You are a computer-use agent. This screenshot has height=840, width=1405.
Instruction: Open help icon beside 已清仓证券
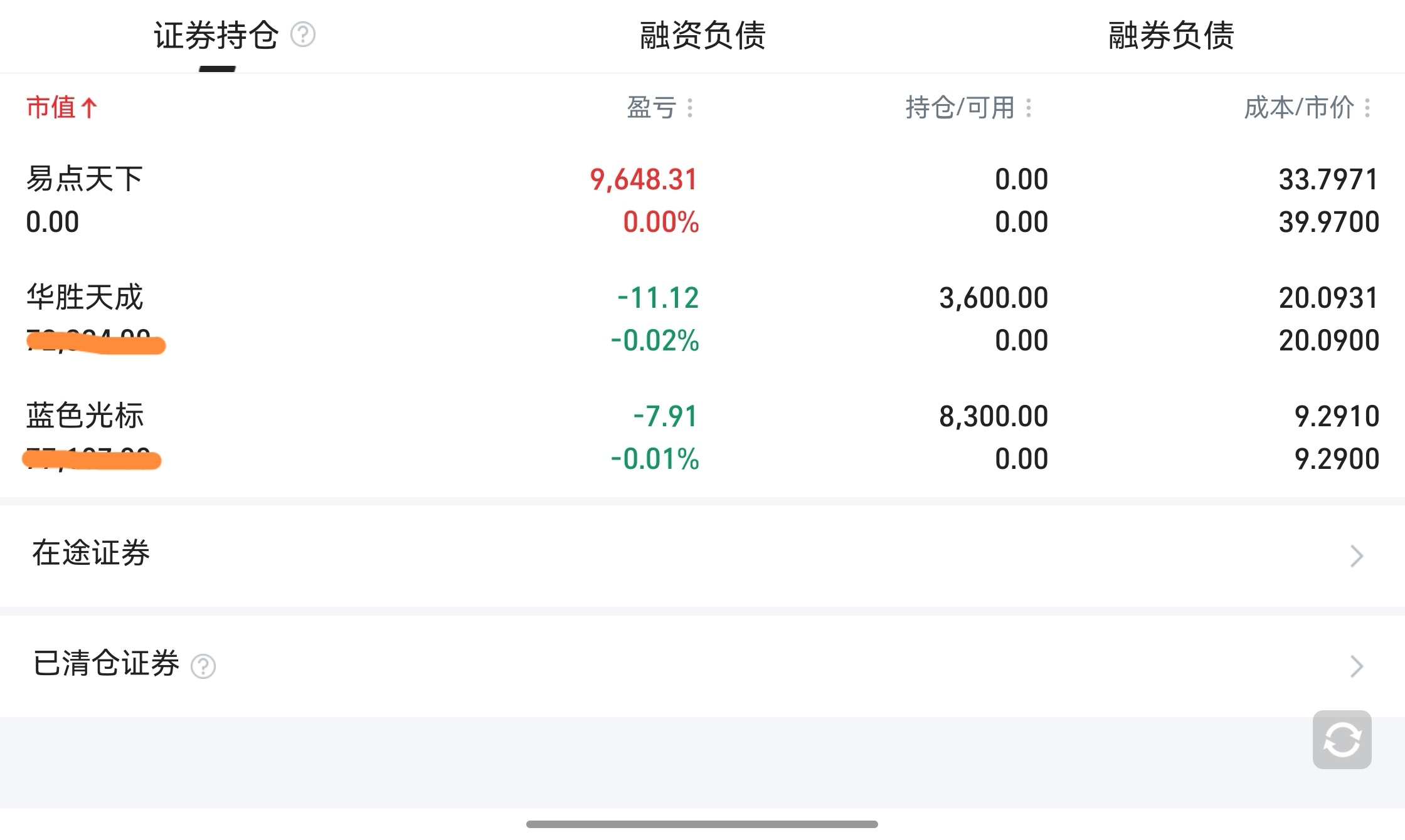pyautogui.click(x=203, y=666)
